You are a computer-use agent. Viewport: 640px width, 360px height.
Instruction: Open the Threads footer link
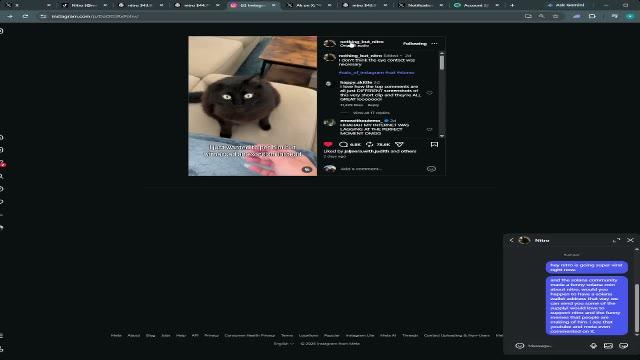[410, 336]
